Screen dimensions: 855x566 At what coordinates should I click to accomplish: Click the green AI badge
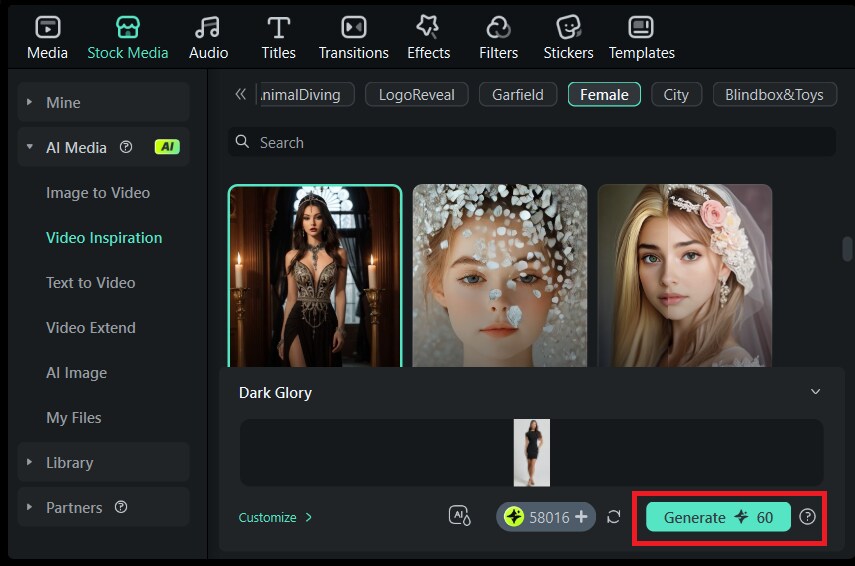coord(167,147)
